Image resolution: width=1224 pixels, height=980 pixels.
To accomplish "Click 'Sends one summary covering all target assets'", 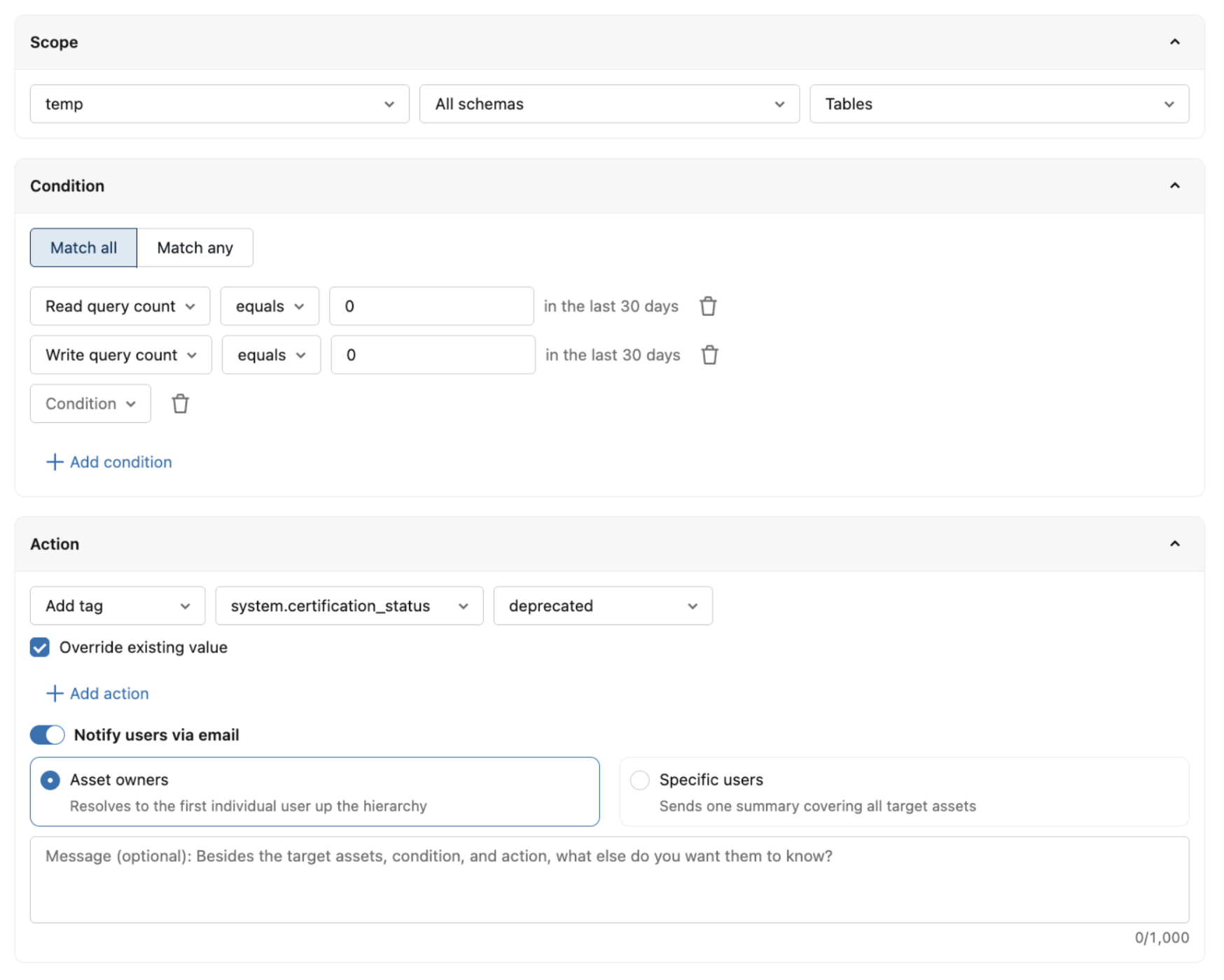I will click(x=817, y=806).
